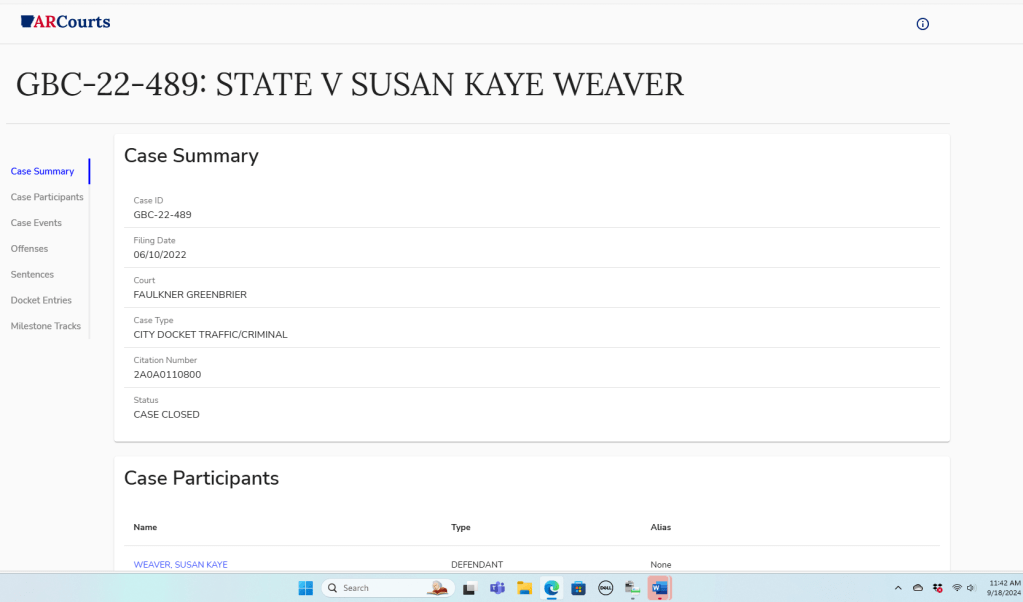Open the Windows Start menu
The height and width of the screenshot is (602, 1023).
pyautogui.click(x=306, y=588)
